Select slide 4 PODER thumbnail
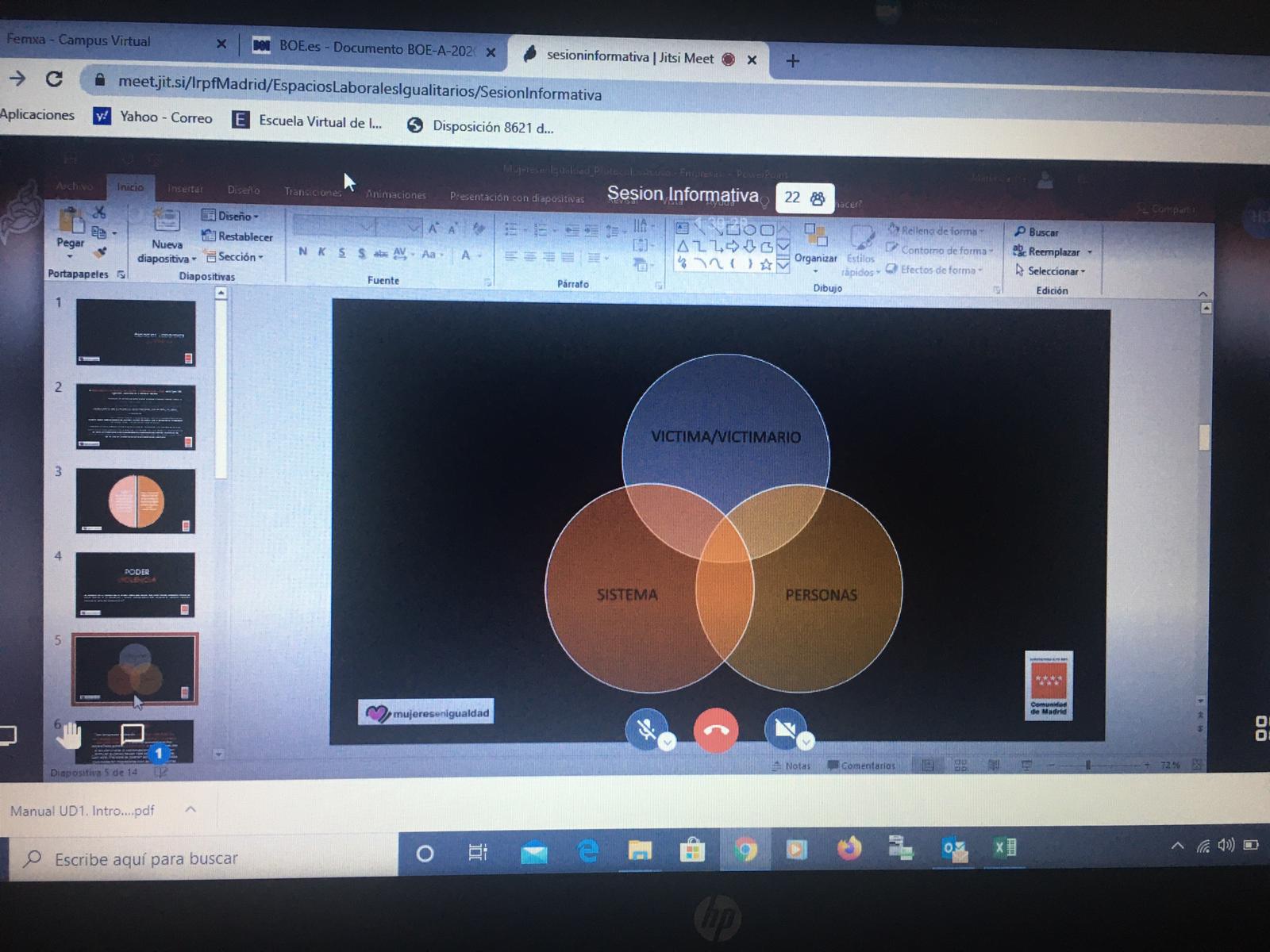Screen dimensions: 1270x952 coord(136,585)
